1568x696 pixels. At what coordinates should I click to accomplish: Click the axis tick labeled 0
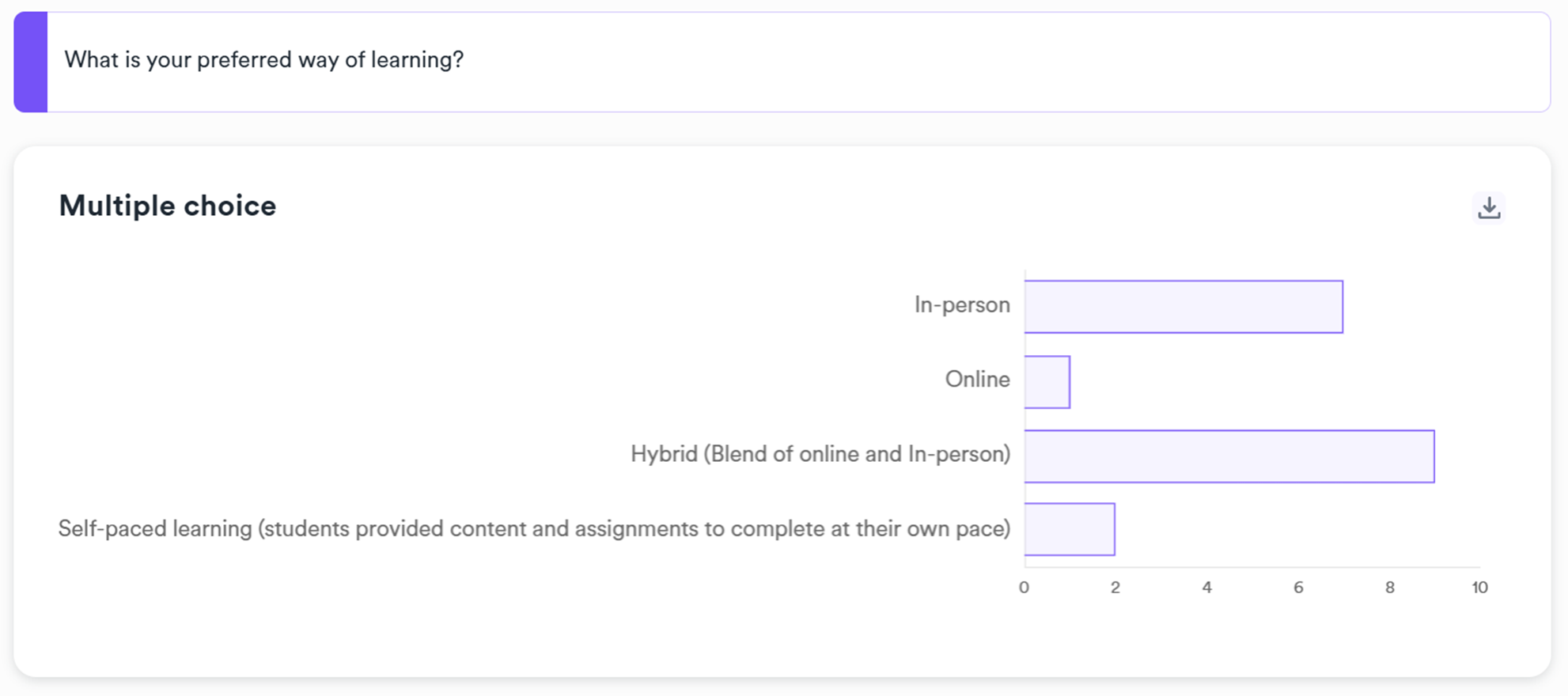click(1024, 588)
